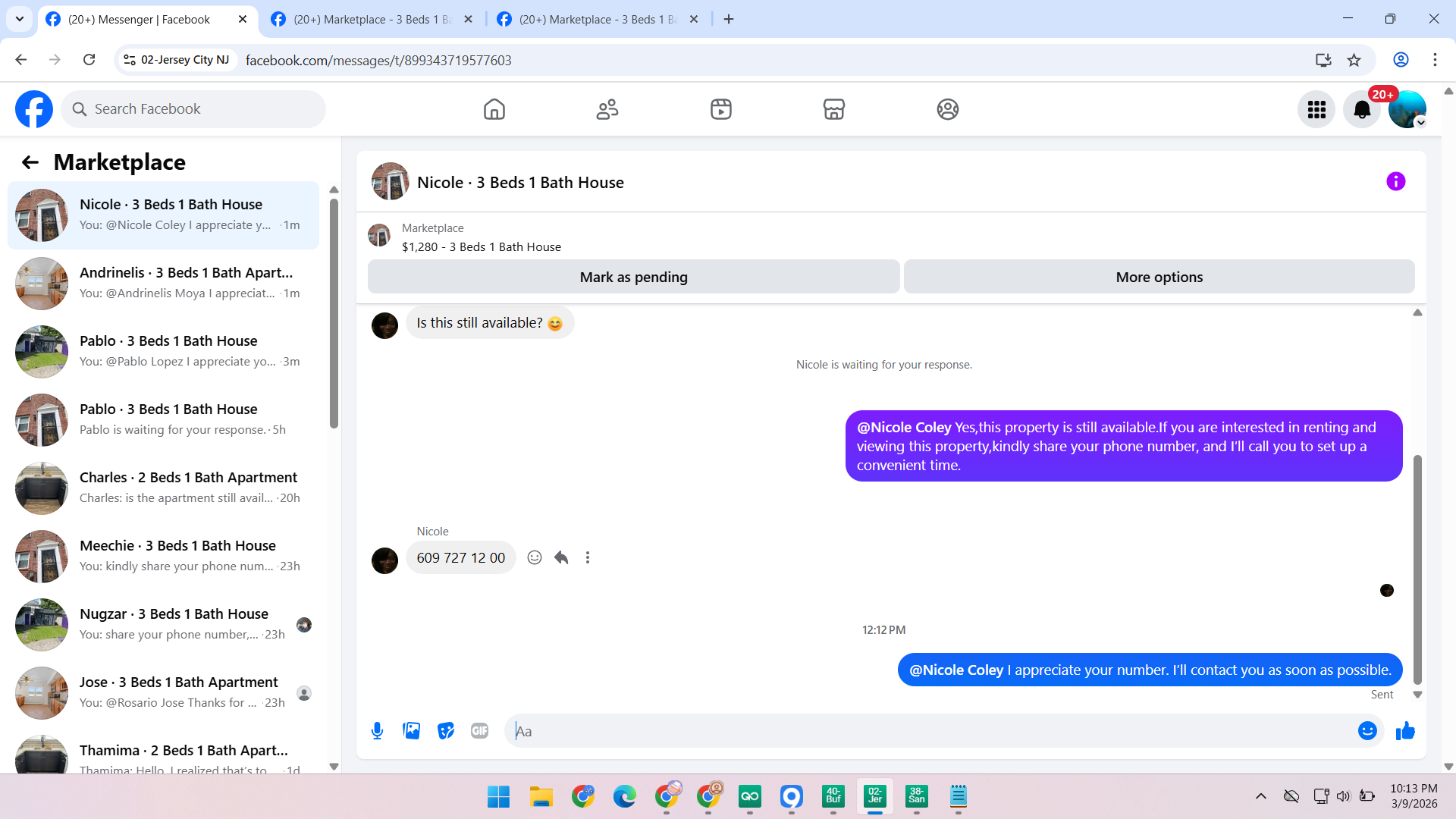Reply to the 609 727 message

click(x=561, y=557)
